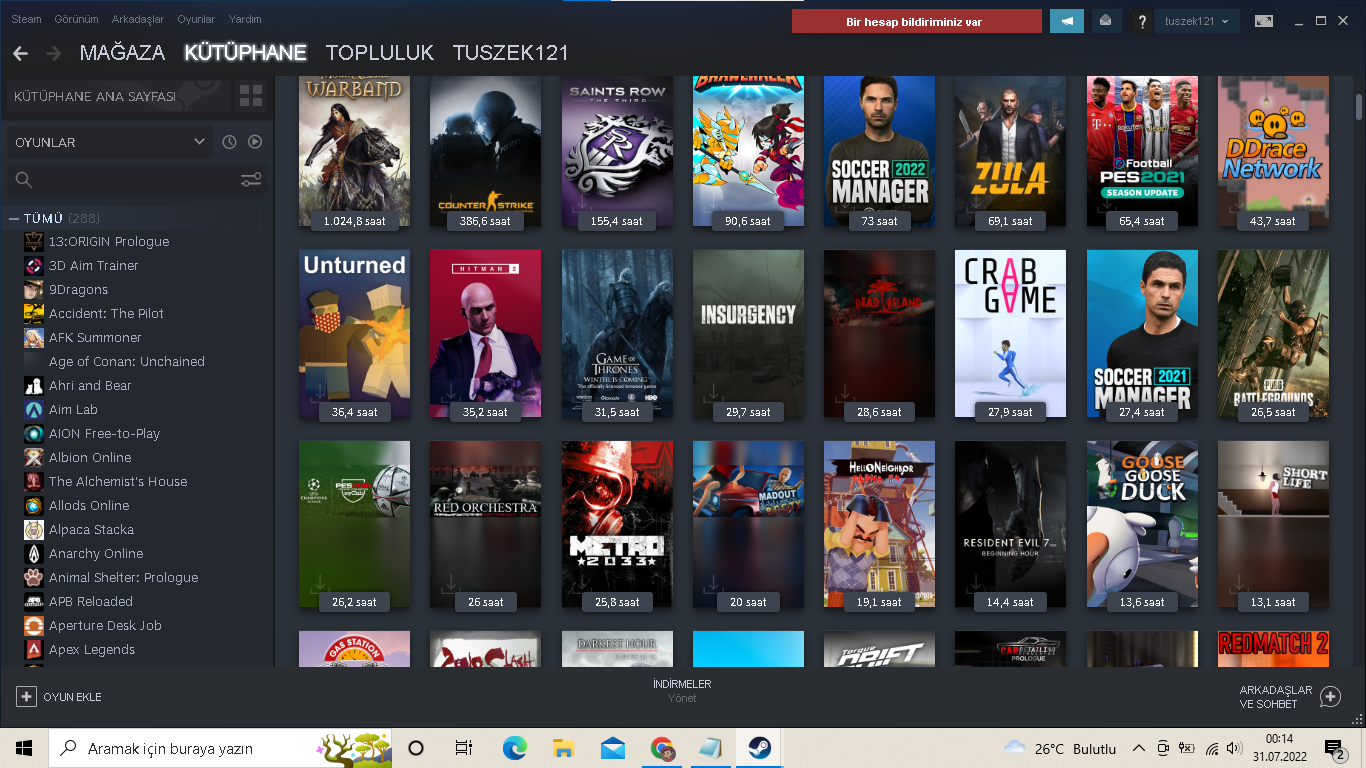This screenshot has width=1366, height=768.
Task: Open Google Chrome in the taskbar
Action: coord(662,748)
